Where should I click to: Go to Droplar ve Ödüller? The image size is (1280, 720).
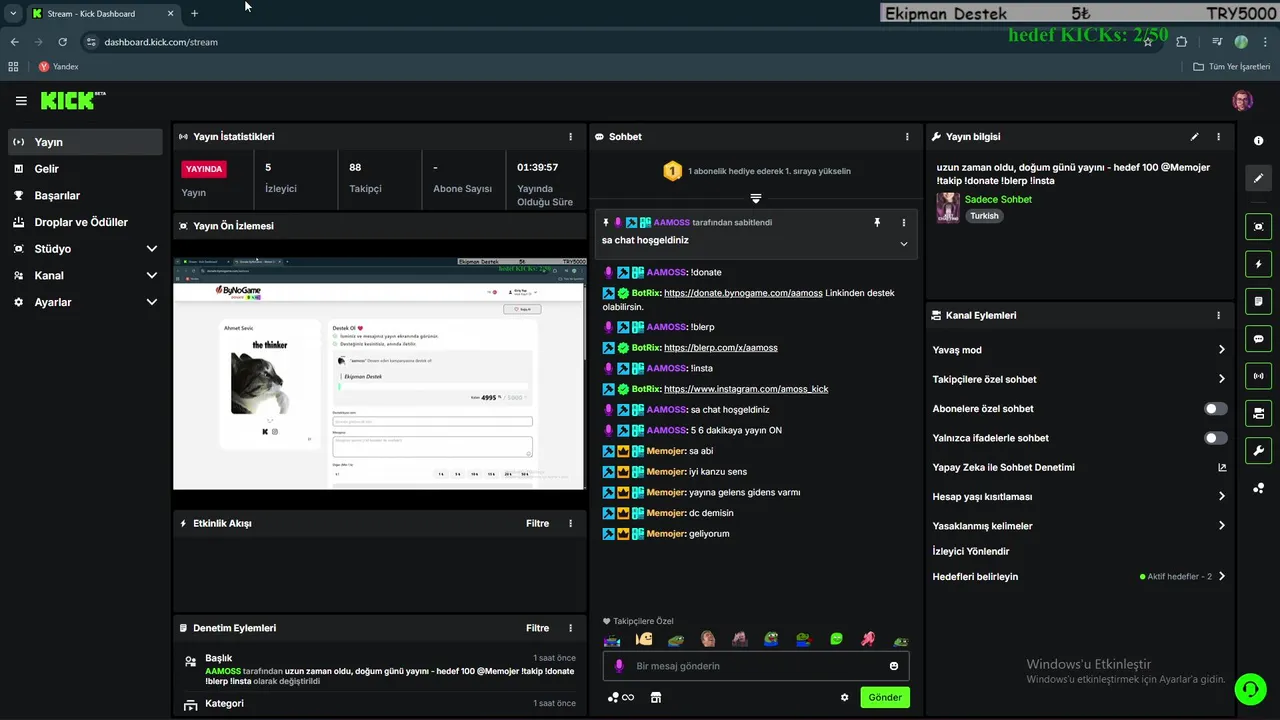click(x=85, y=222)
